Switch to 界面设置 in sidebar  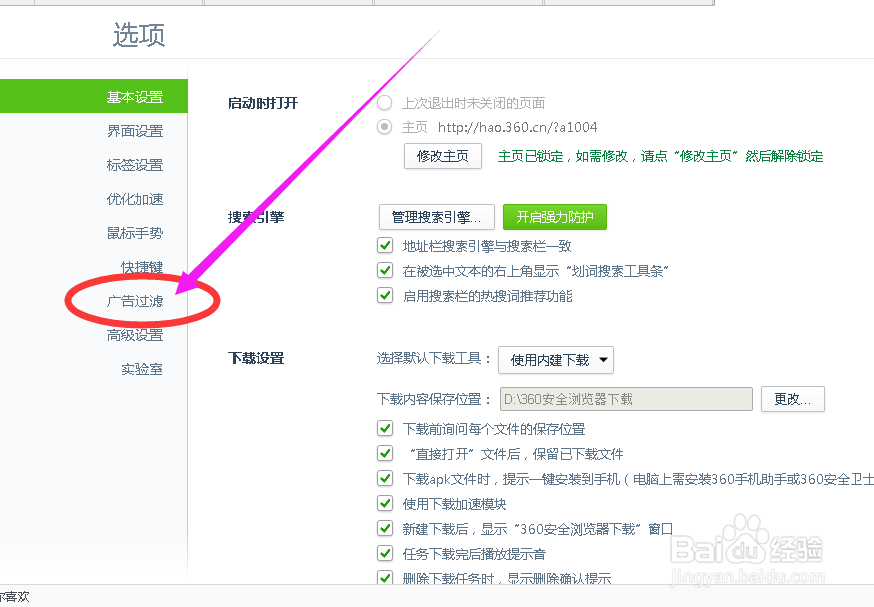135,131
